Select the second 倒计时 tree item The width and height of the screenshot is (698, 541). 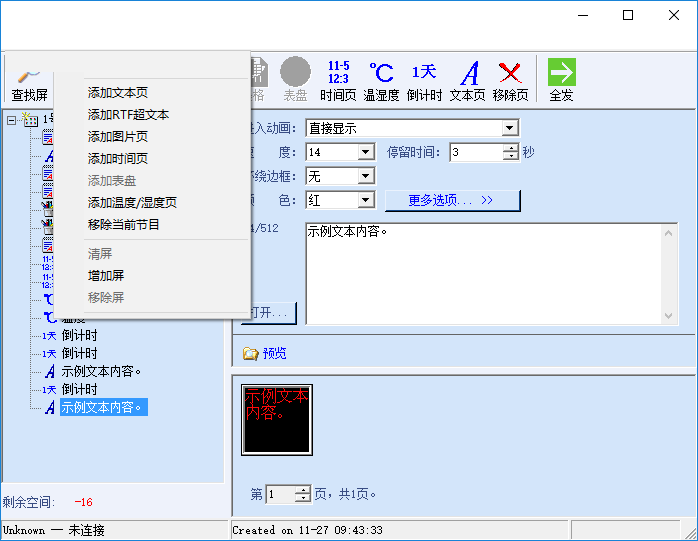(x=79, y=354)
